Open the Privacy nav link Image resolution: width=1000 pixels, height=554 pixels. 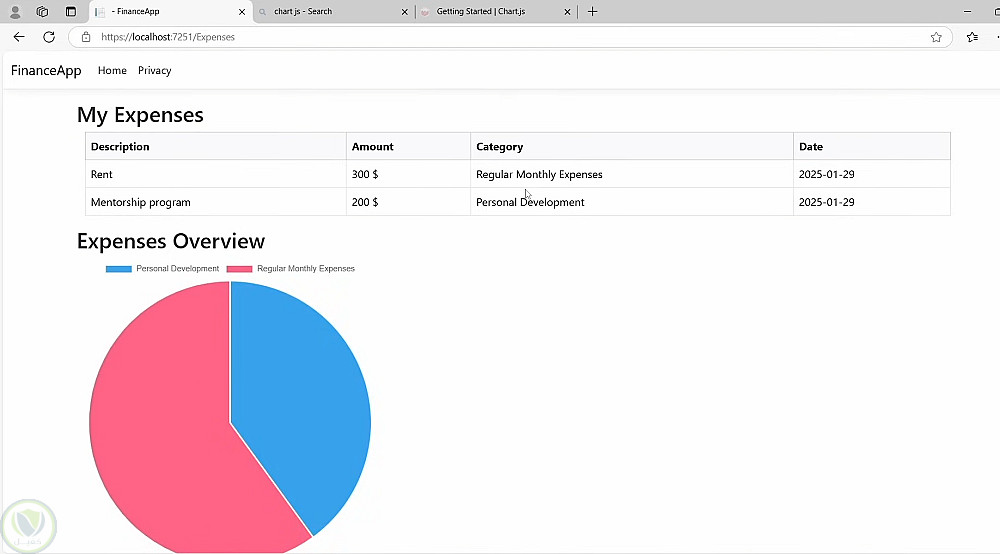[154, 71]
